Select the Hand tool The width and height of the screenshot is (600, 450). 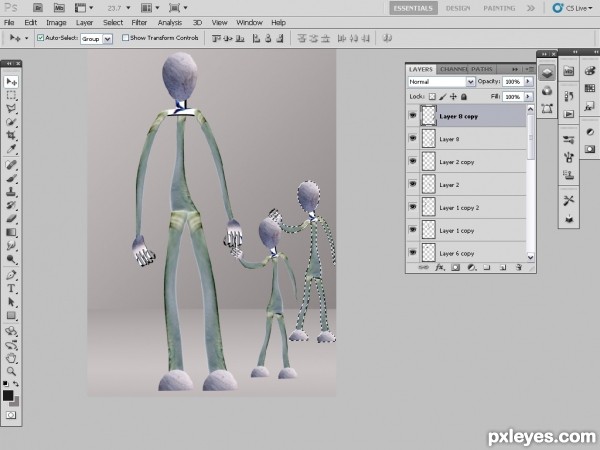tap(11, 358)
